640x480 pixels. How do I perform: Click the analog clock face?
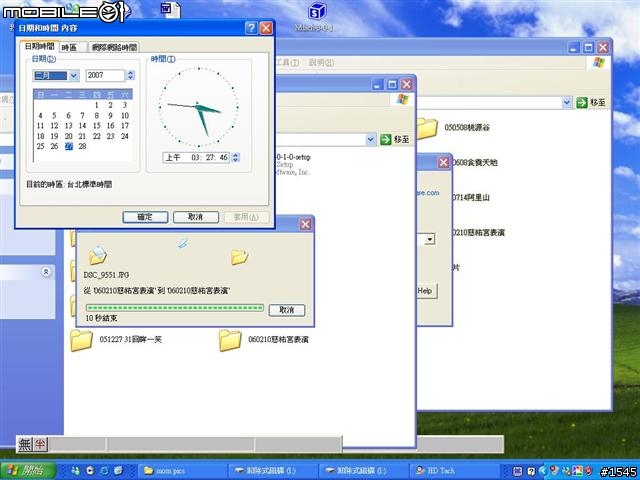click(x=198, y=107)
